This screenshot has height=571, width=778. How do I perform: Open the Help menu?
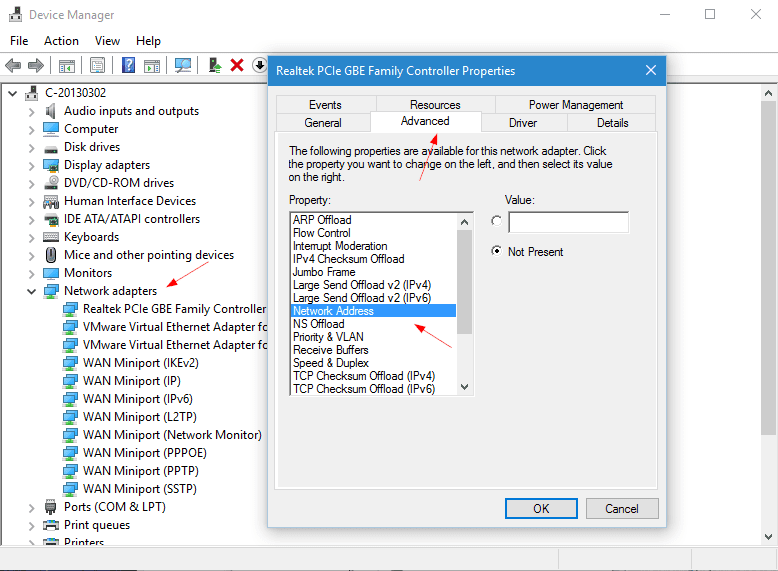[x=148, y=41]
